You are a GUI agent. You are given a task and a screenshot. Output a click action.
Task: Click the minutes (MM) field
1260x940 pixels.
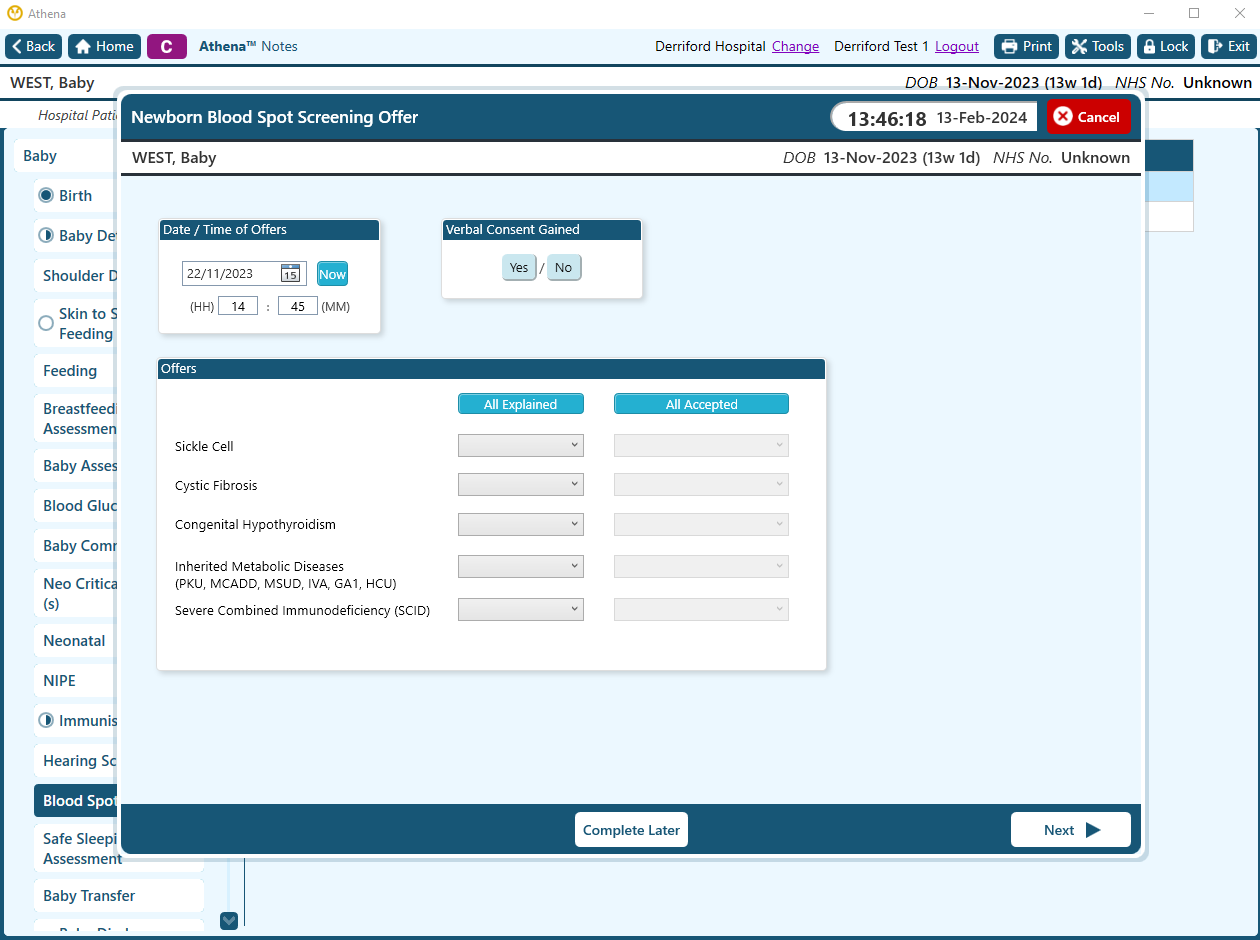pyautogui.click(x=298, y=306)
